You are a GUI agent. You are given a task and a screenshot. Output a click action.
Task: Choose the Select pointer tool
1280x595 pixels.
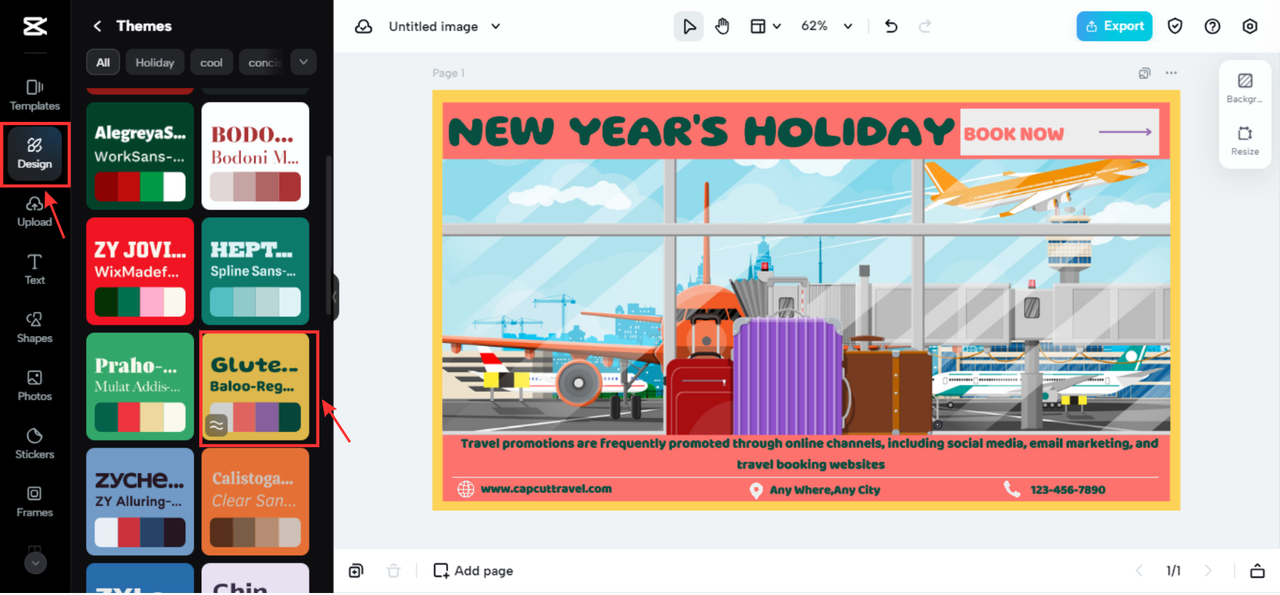point(689,27)
